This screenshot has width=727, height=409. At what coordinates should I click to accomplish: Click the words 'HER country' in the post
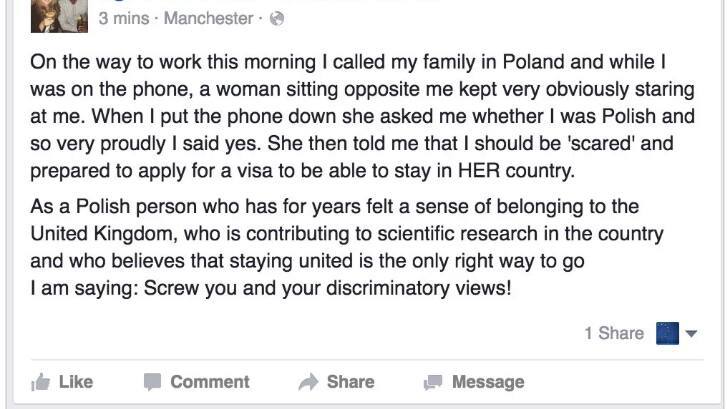point(516,171)
